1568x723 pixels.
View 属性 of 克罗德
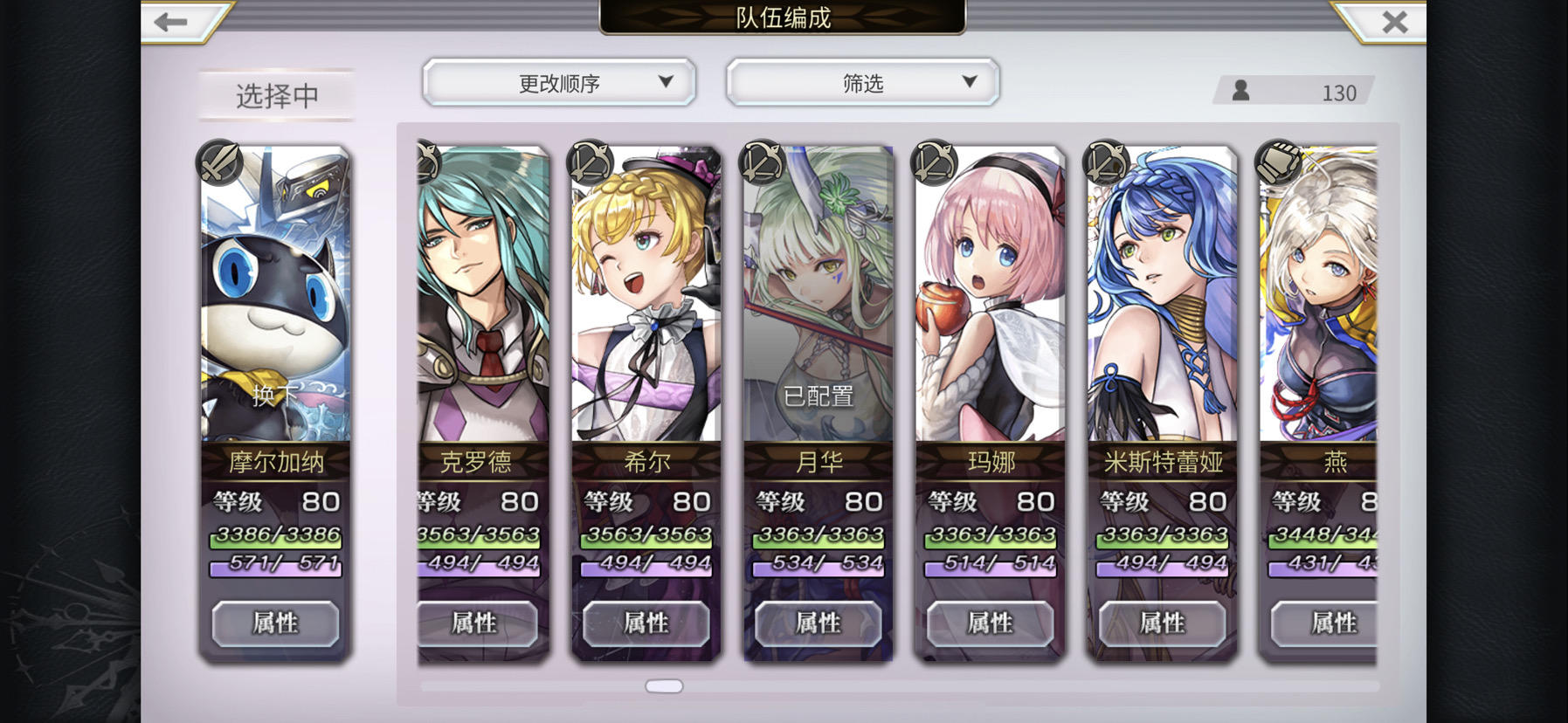click(x=477, y=623)
